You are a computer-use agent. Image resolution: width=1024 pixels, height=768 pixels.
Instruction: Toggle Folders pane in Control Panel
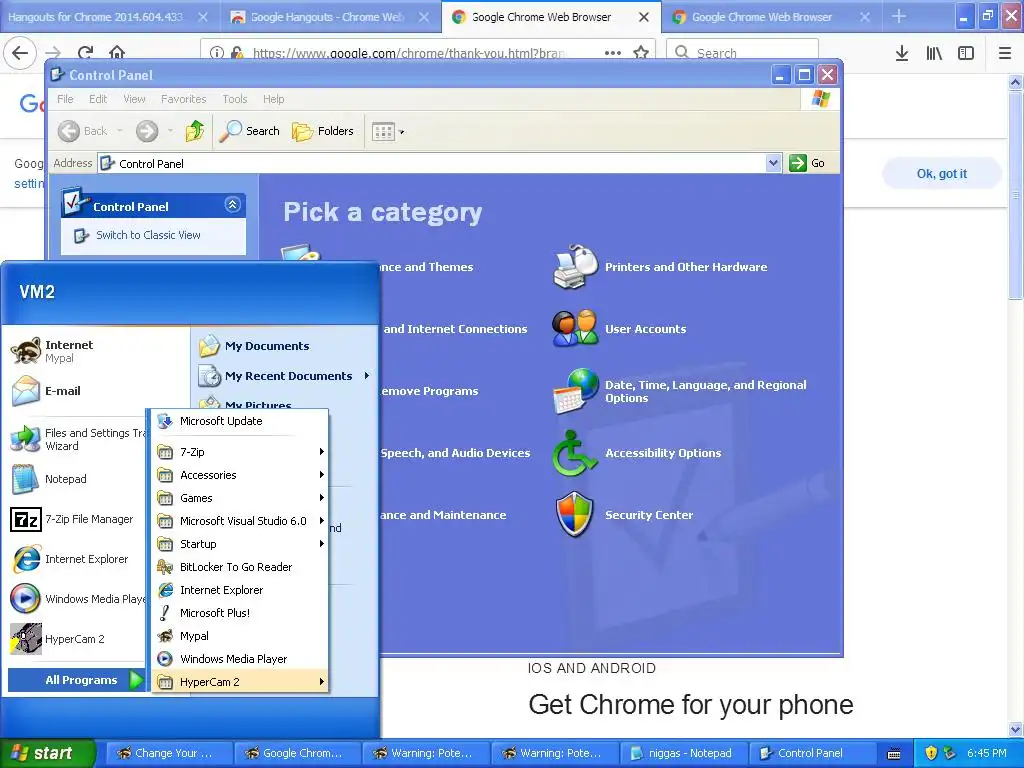(323, 131)
